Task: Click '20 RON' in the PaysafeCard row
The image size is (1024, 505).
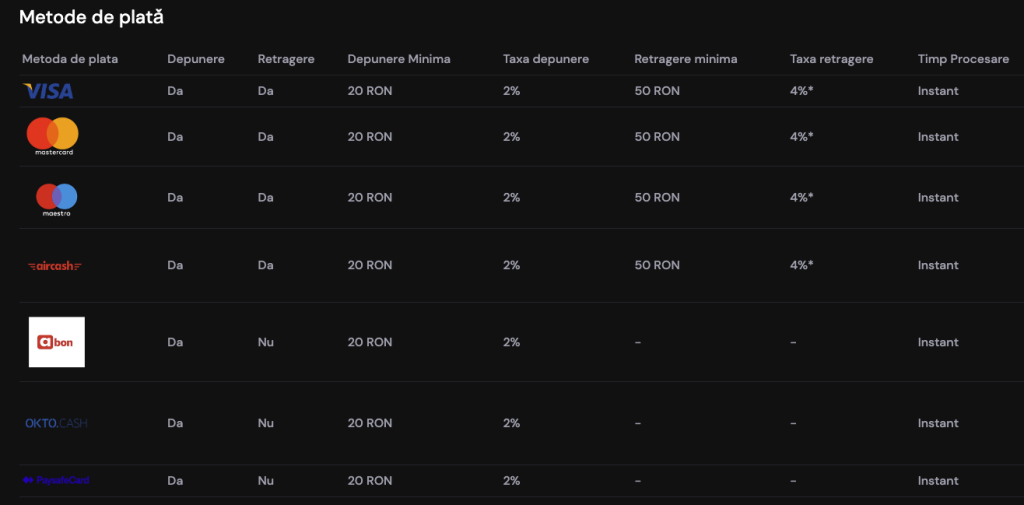Action: pyautogui.click(x=370, y=481)
